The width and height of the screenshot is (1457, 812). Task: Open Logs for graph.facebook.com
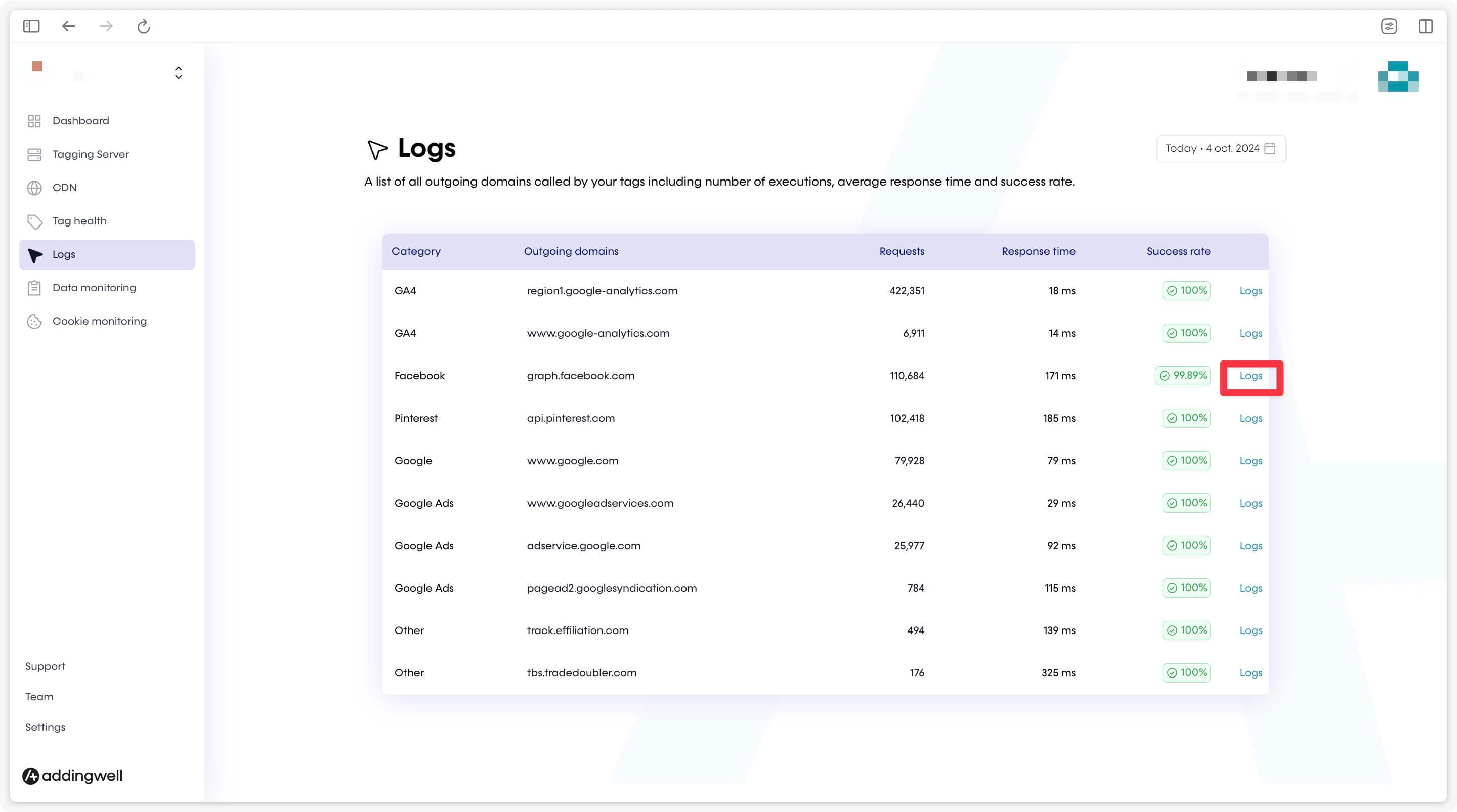click(x=1251, y=376)
